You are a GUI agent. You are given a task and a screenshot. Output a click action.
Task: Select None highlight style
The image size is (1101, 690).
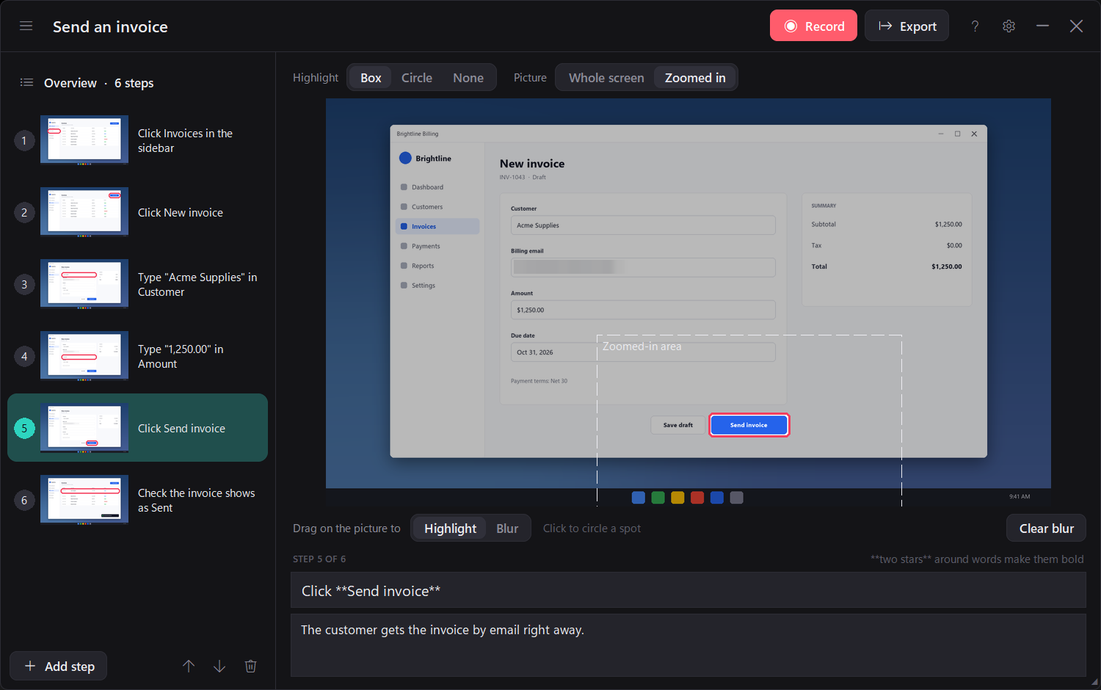pyautogui.click(x=468, y=78)
